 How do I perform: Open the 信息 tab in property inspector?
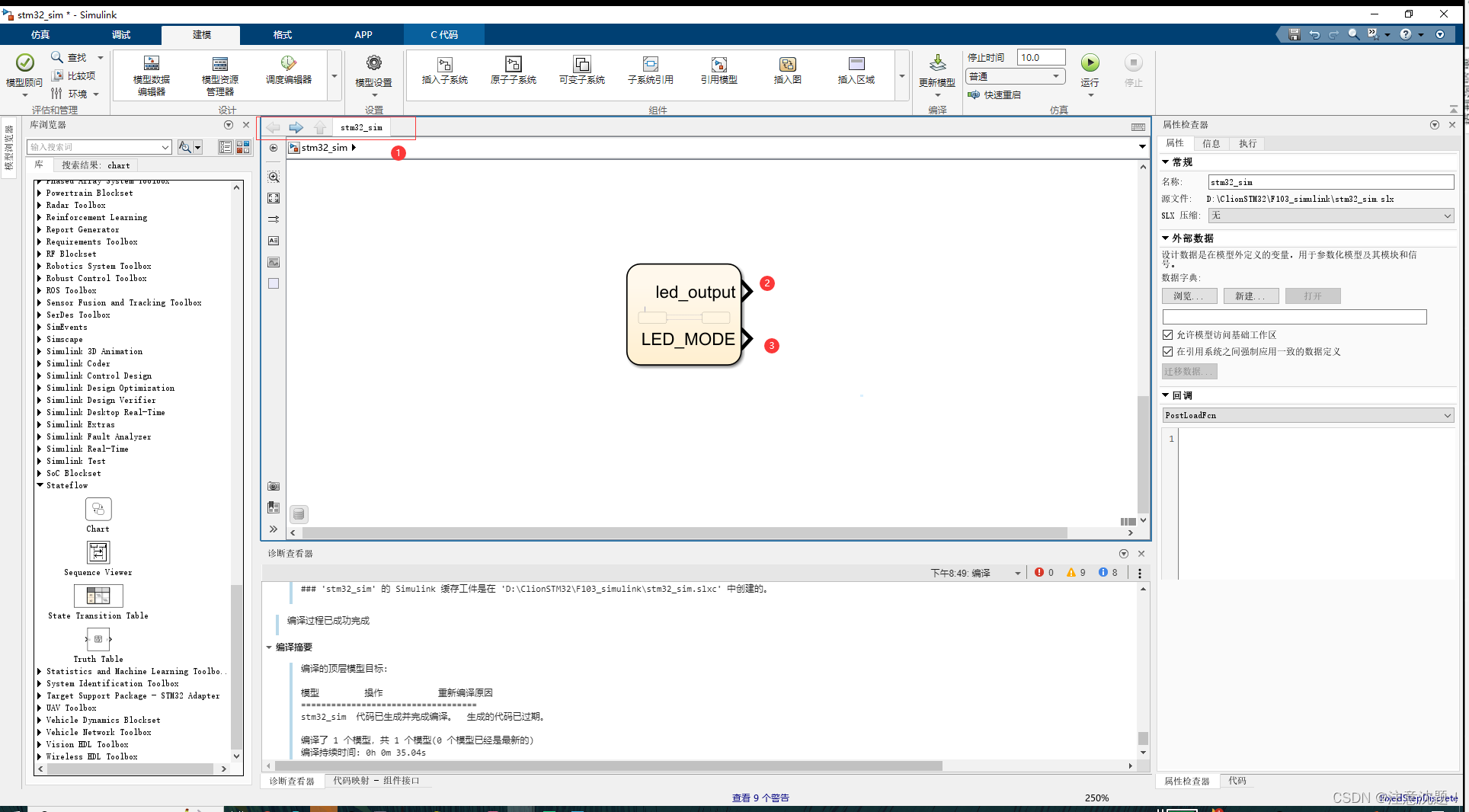tap(1211, 143)
